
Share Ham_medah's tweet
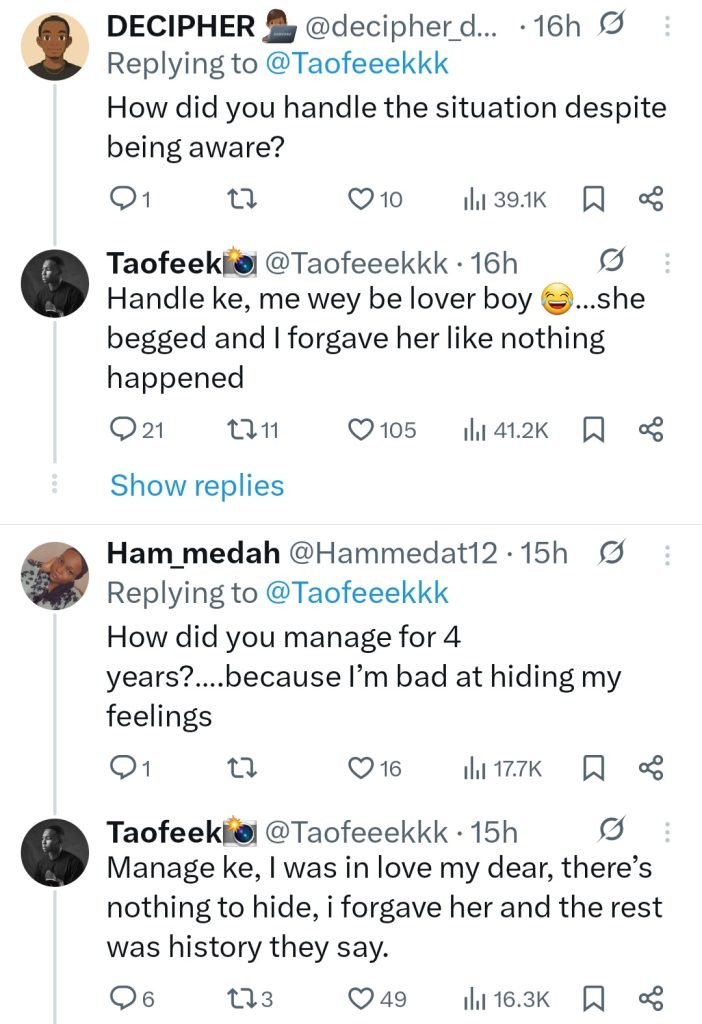[651, 768]
